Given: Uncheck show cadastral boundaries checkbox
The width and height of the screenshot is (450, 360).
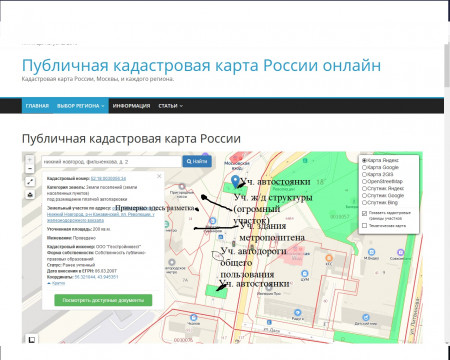Looking at the screenshot, I should coord(364,213).
